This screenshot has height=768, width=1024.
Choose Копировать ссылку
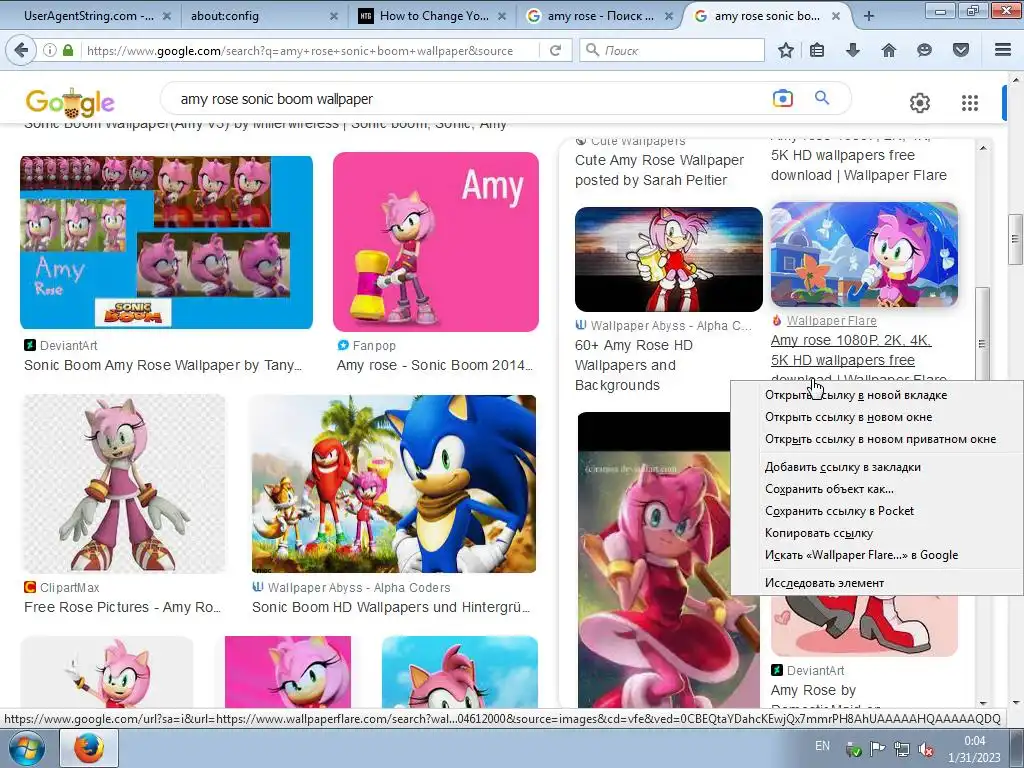[818, 534]
